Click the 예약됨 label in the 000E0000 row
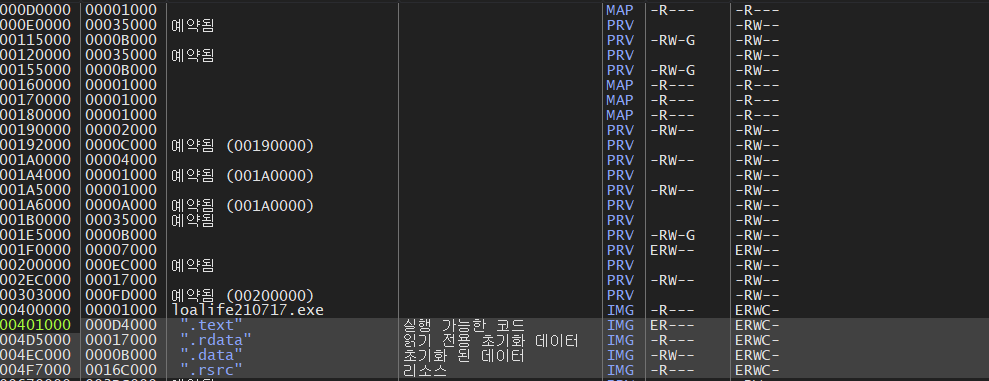Image resolution: width=989 pixels, height=381 pixels. click(x=193, y=26)
